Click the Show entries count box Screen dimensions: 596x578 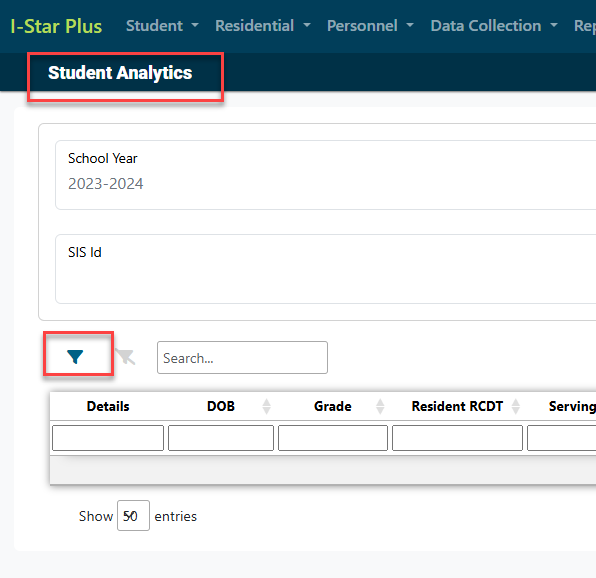click(133, 516)
